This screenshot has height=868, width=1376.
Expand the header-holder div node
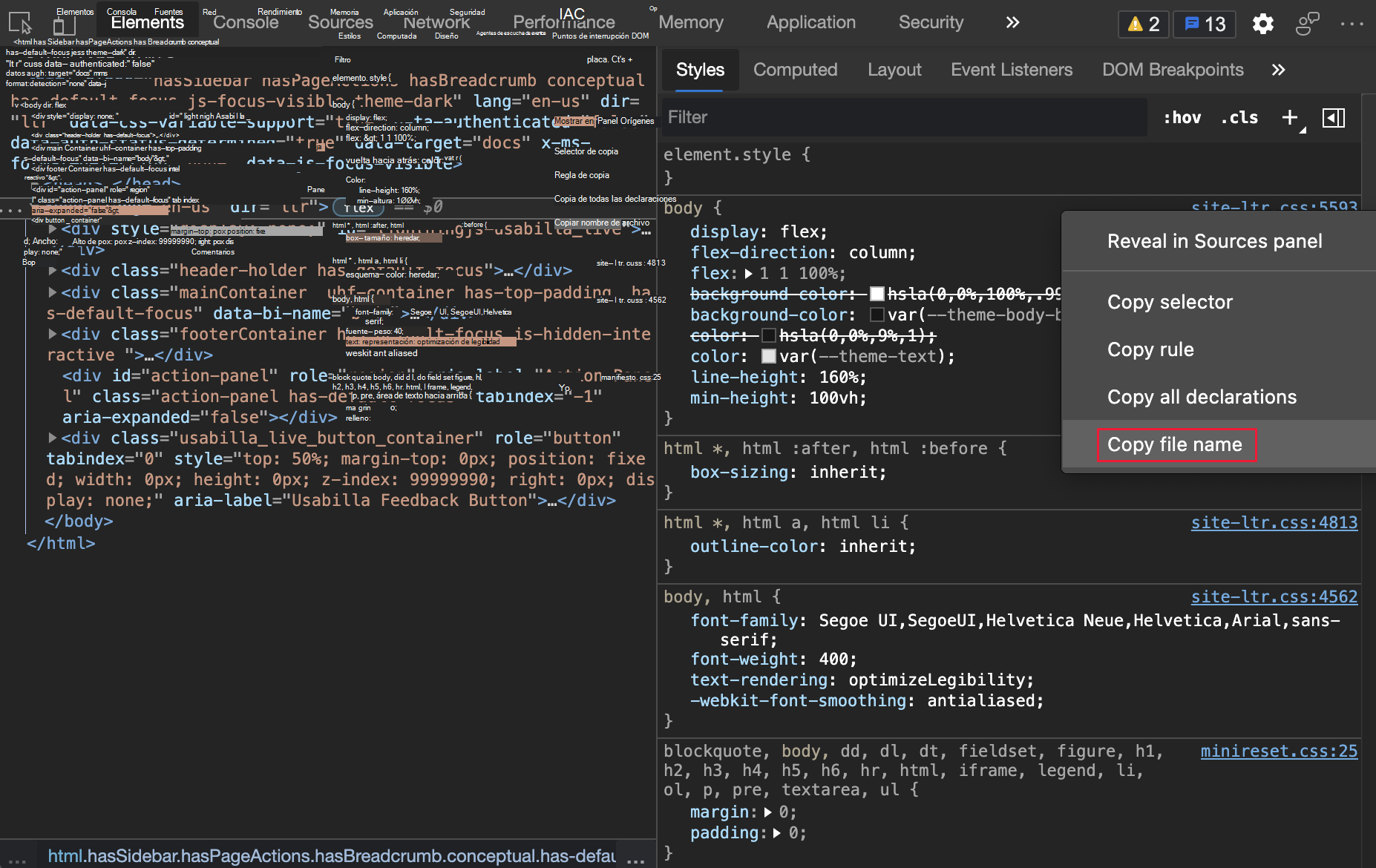coord(53,271)
